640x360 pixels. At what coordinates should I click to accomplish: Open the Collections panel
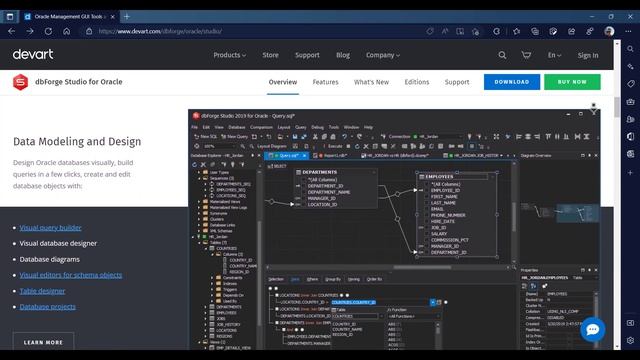(535, 31)
